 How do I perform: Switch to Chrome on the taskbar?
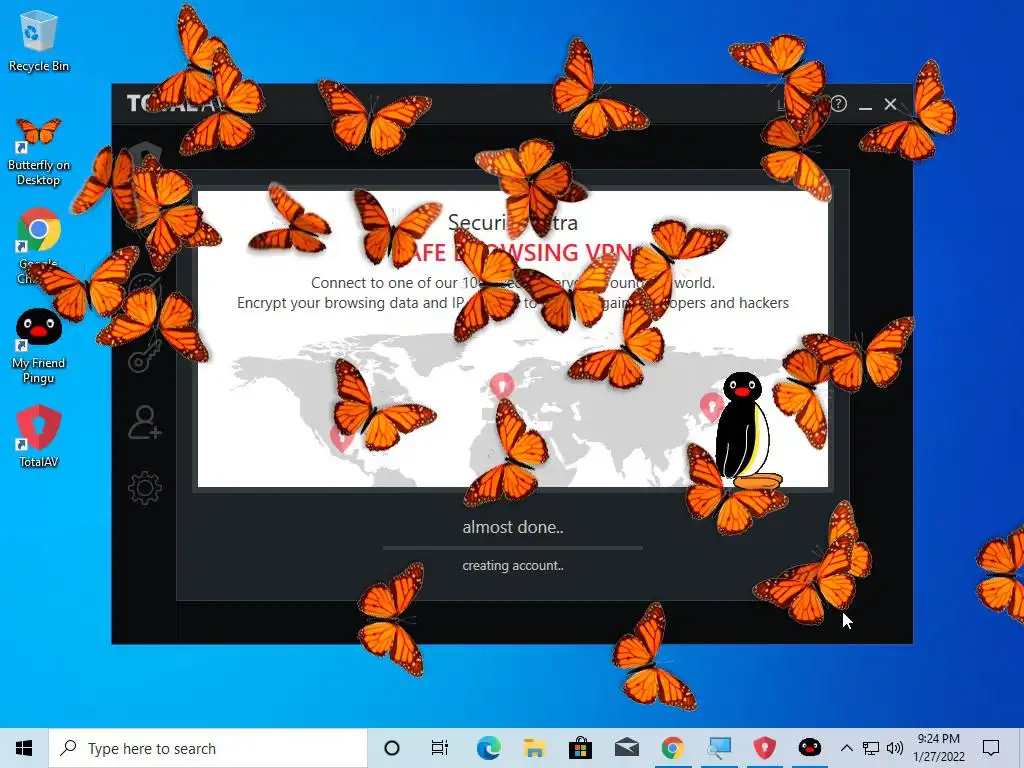pos(673,748)
